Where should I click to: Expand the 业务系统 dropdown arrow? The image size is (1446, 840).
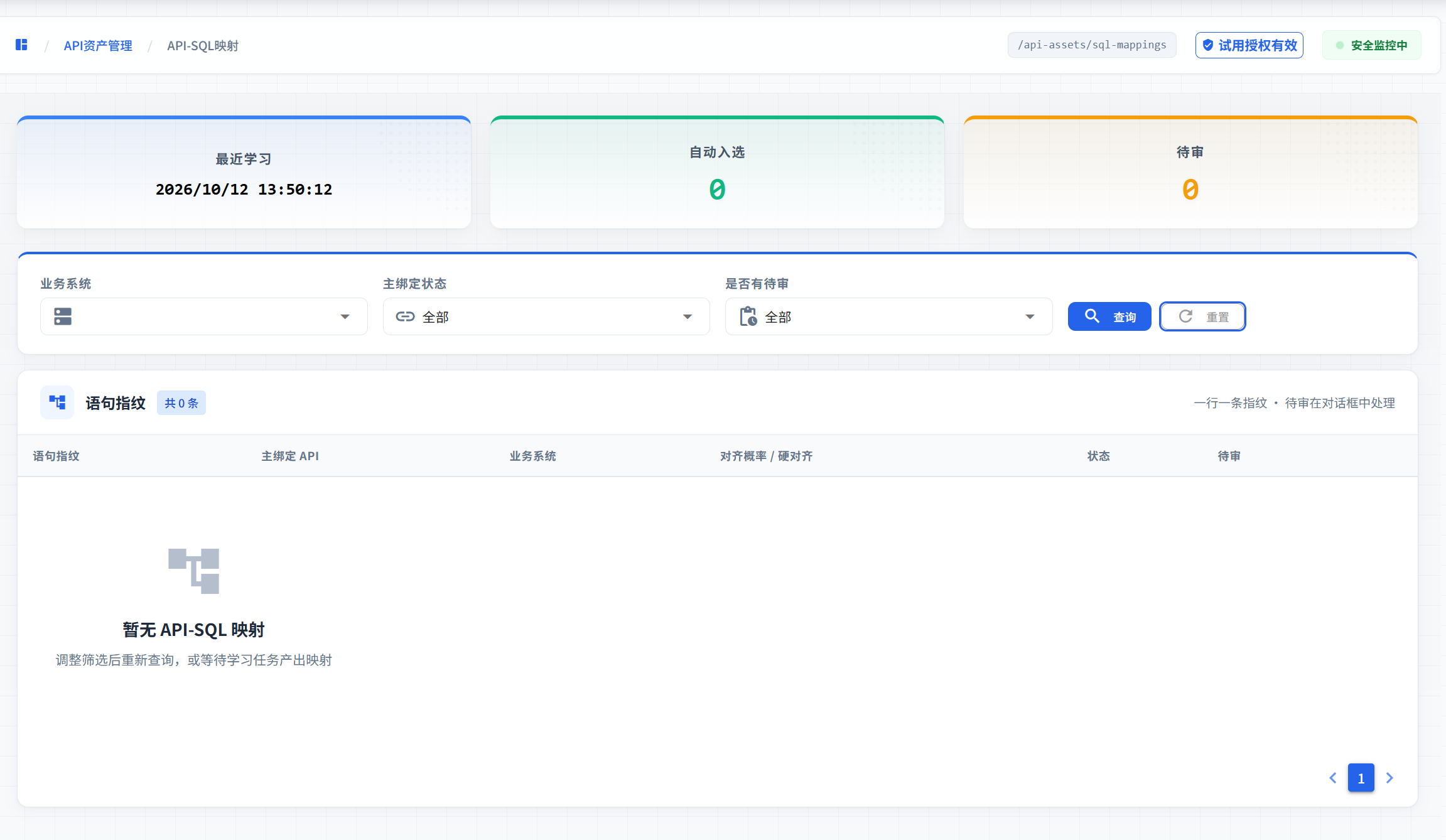click(x=345, y=316)
